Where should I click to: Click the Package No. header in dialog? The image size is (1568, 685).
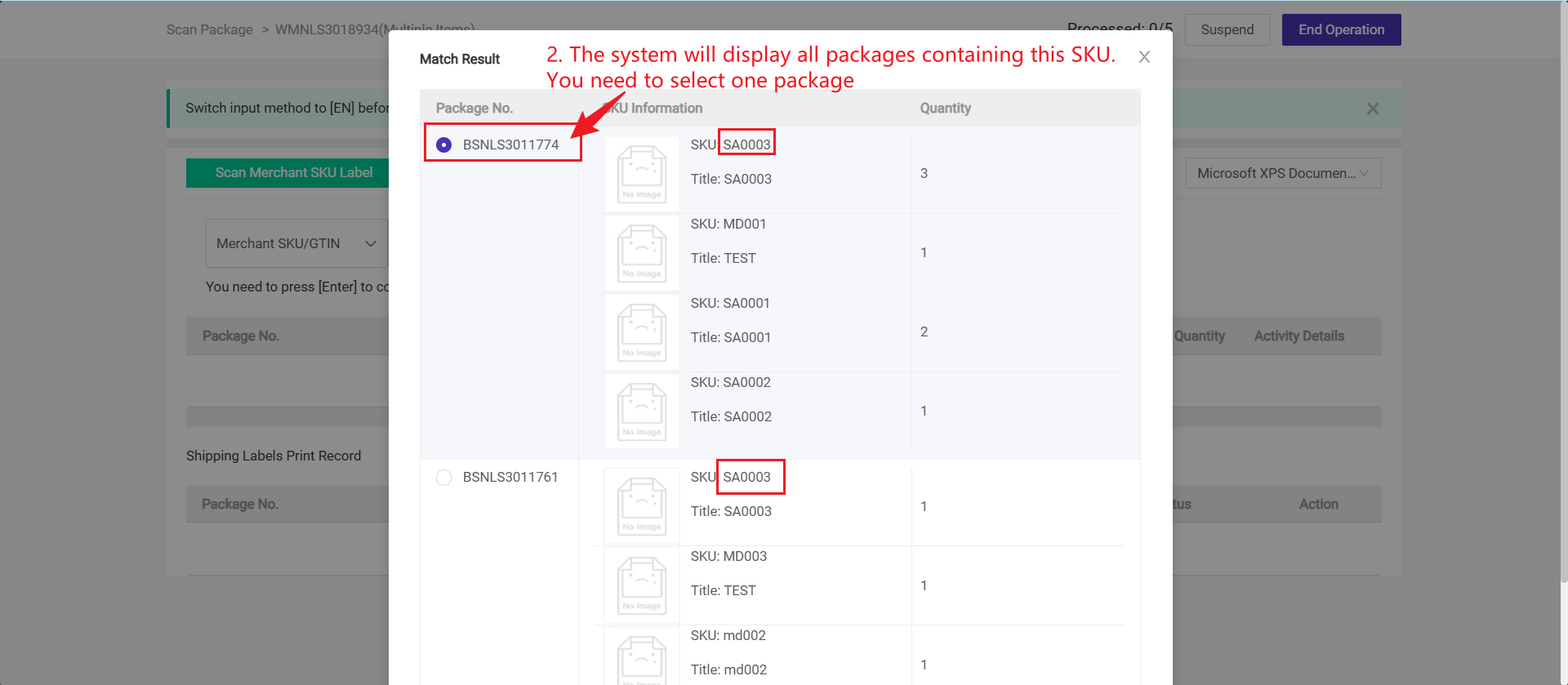click(x=474, y=108)
